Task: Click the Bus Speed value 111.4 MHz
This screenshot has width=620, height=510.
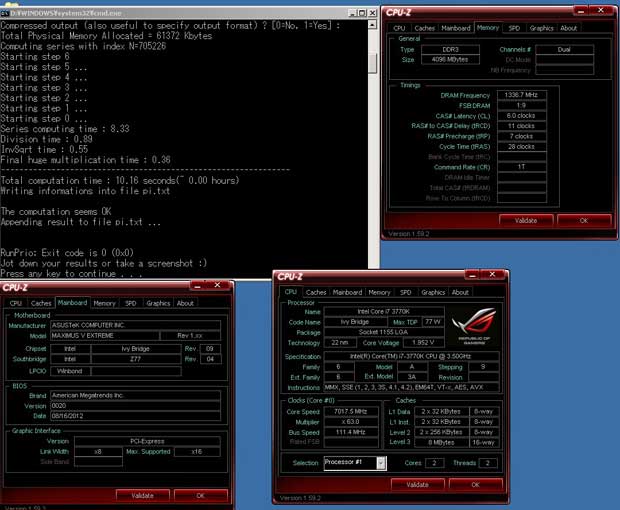Action: [x=351, y=432]
